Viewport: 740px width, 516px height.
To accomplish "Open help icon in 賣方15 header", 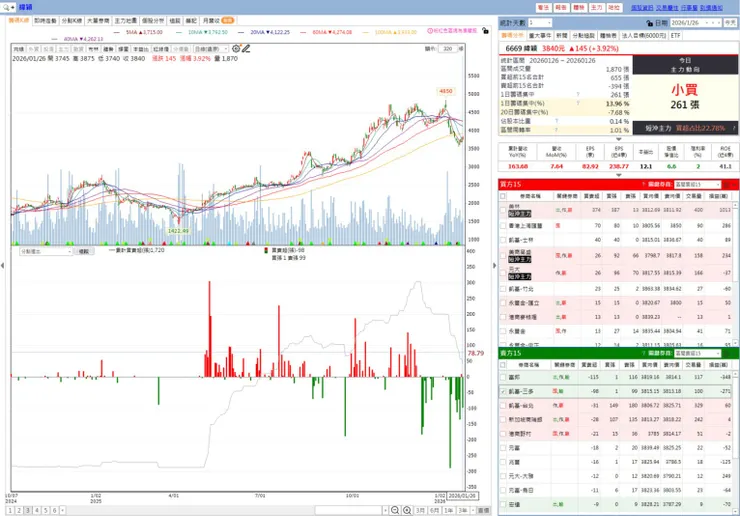I will (x=644, y=353).
